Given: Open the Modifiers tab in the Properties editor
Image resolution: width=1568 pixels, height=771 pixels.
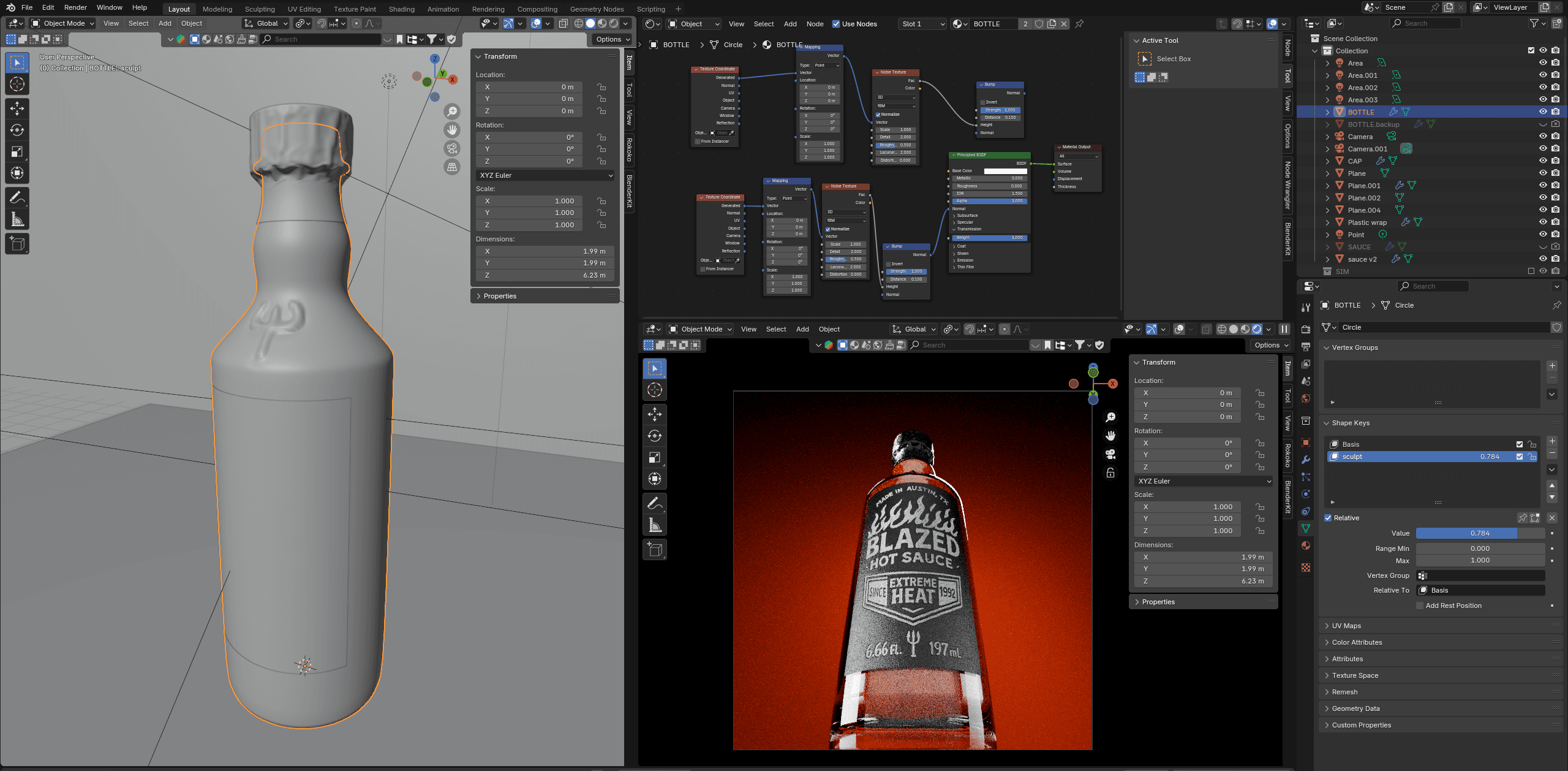Looking at the screenshot, I should point(1306,460).
